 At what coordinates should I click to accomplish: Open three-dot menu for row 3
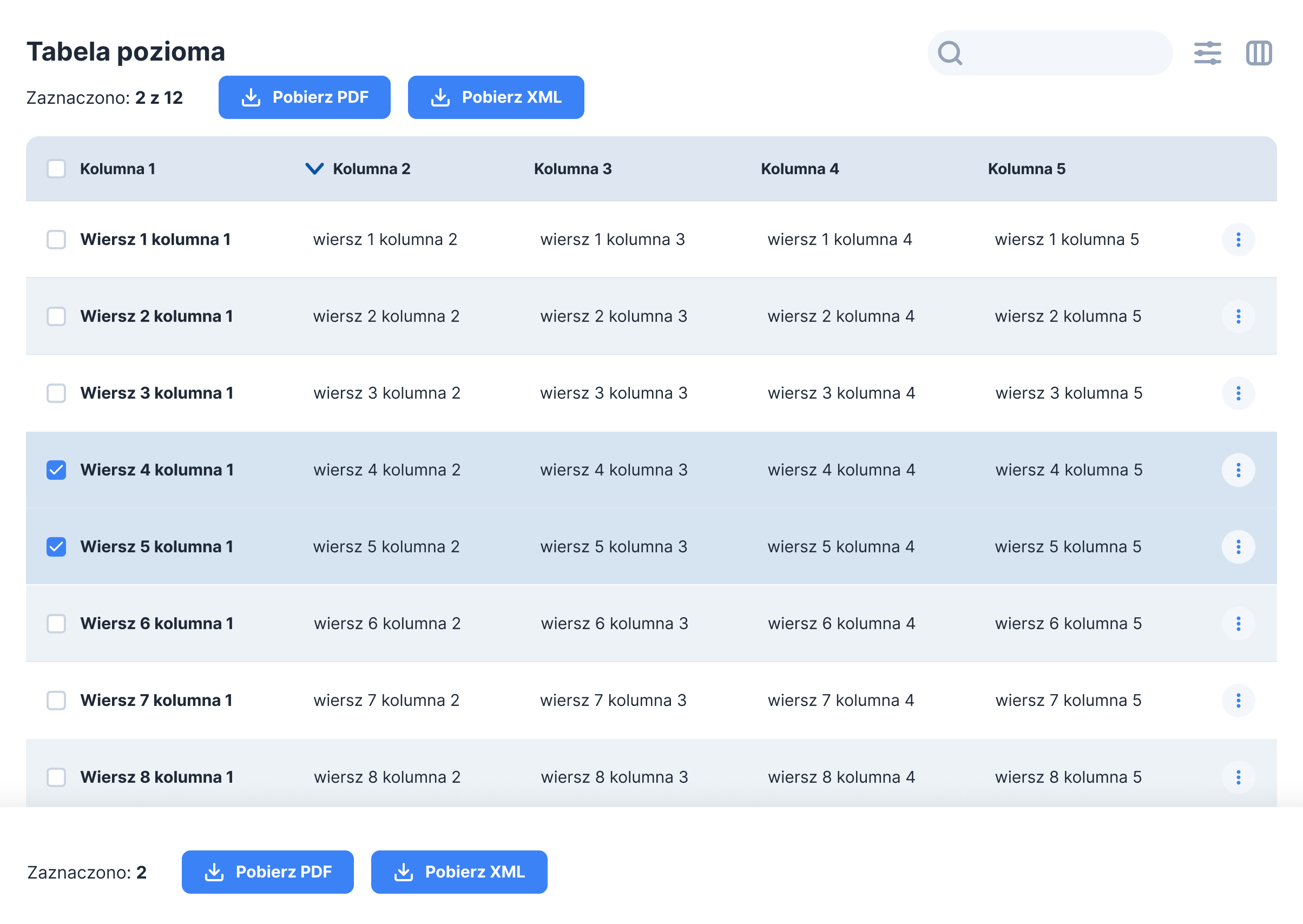click(1238, 393)
